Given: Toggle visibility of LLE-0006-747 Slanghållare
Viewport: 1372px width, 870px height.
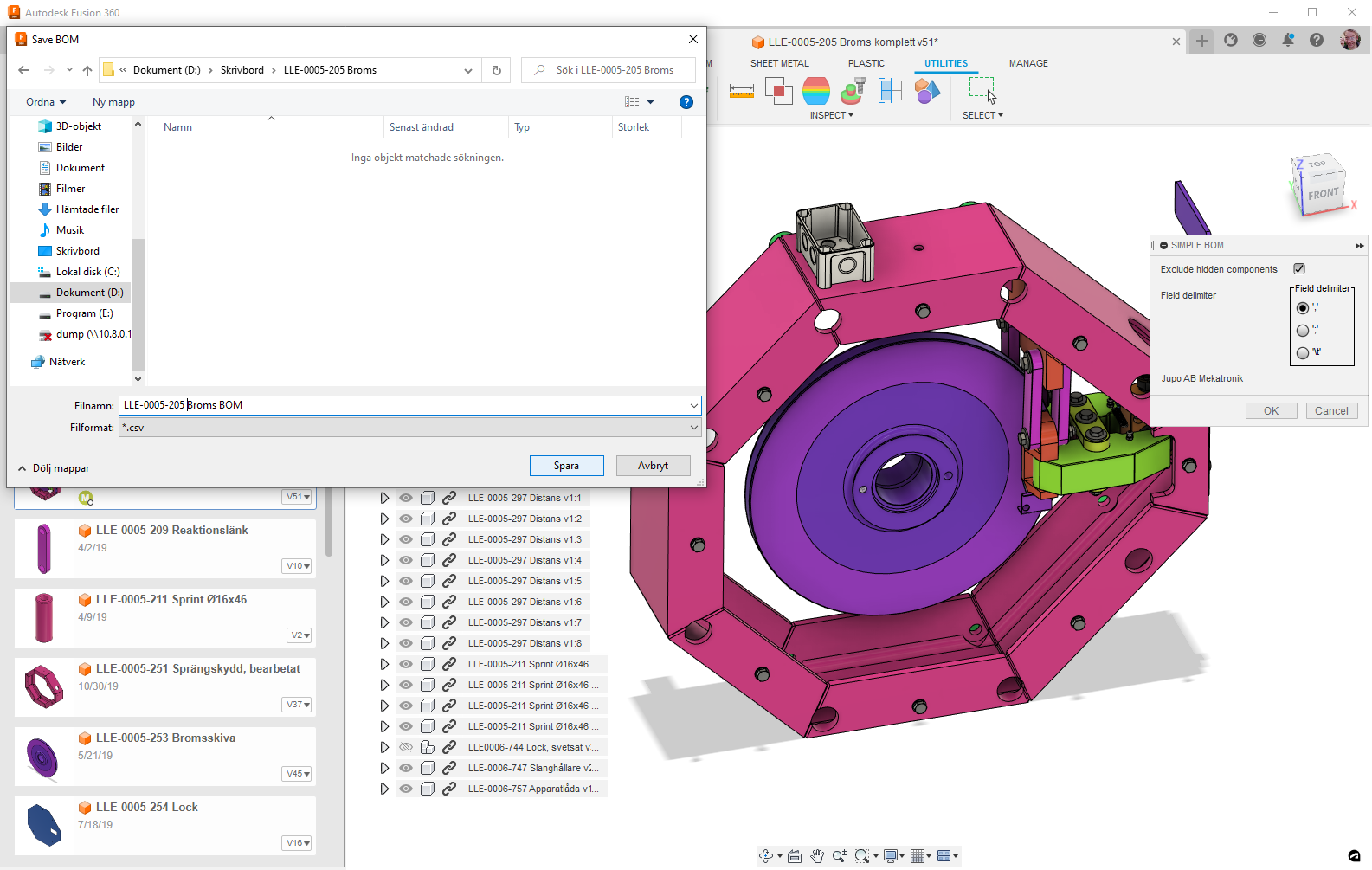Looking at the screenshot, I should click(x=406, y=768).
